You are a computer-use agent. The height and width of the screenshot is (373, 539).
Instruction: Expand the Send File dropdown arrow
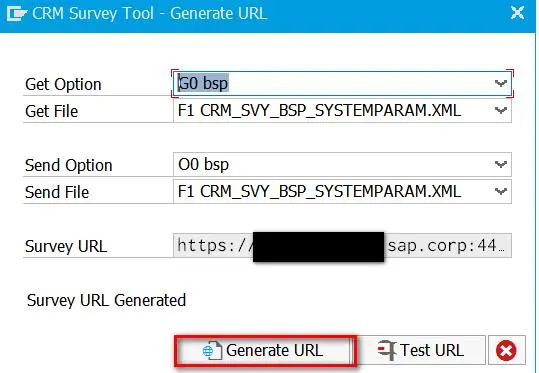[x=501, y=191]
